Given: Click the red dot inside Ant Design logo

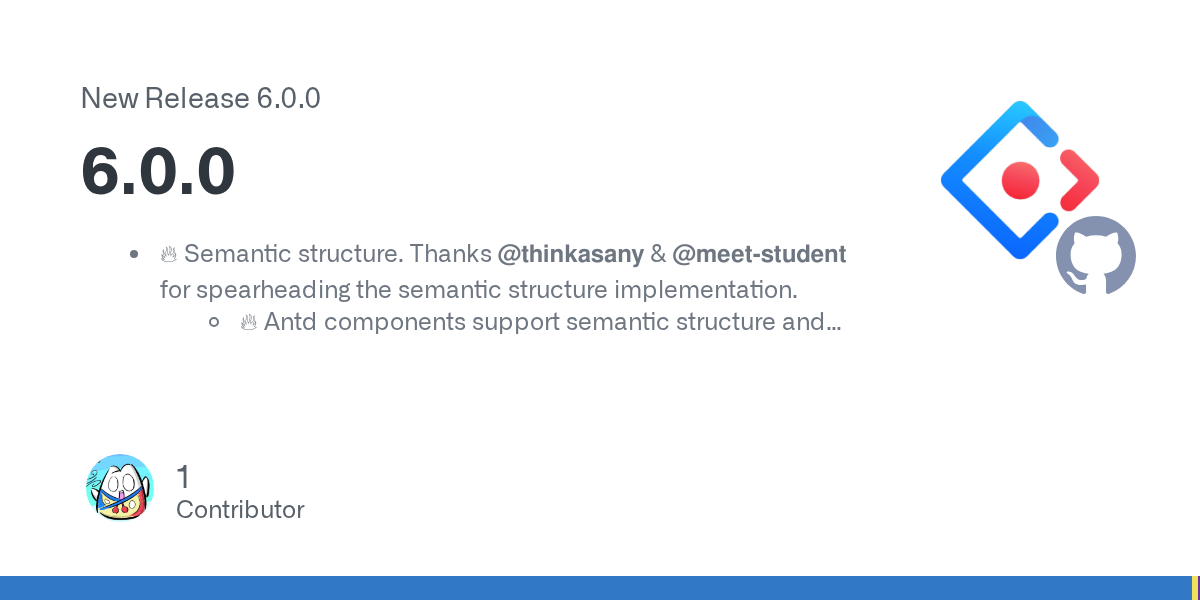Looking at the screenshot, I should (x=1021, y=180).
